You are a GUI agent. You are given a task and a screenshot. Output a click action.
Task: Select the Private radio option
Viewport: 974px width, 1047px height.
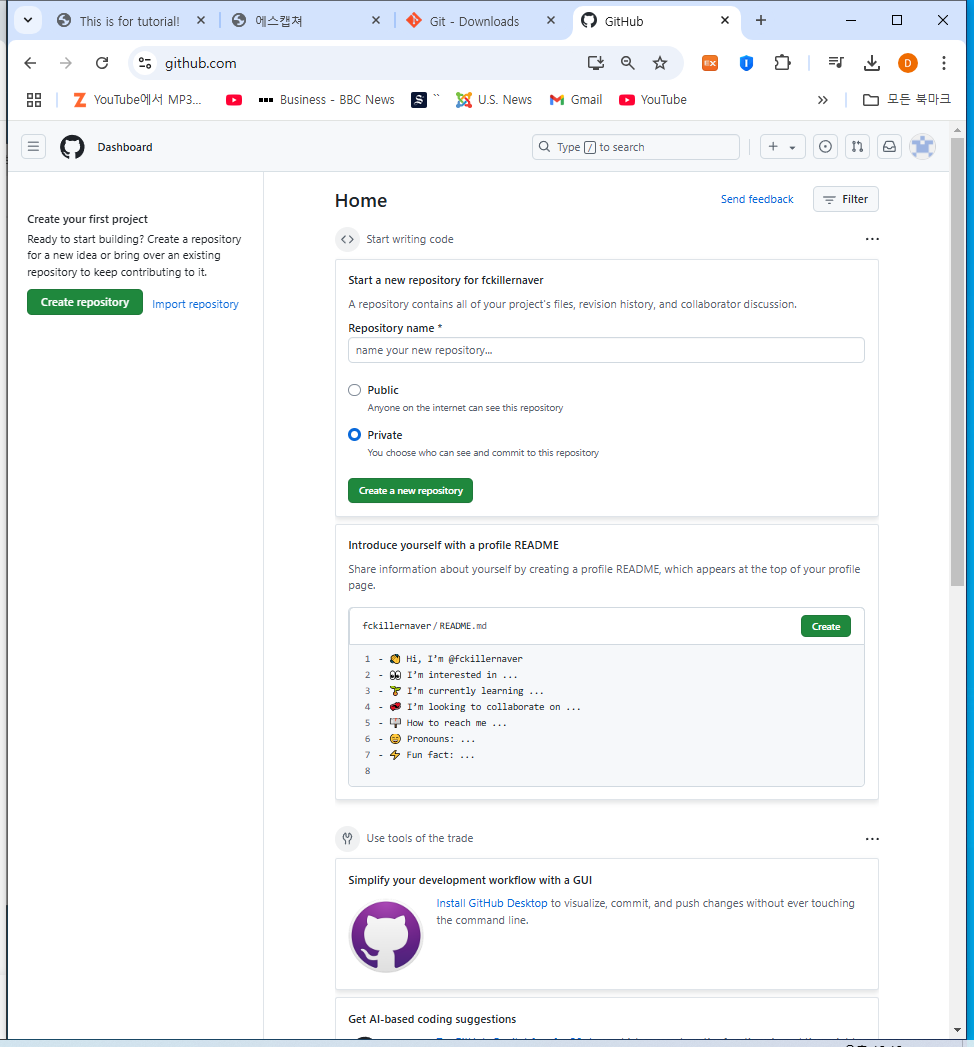pyautogui.click(x=354, y=435)
